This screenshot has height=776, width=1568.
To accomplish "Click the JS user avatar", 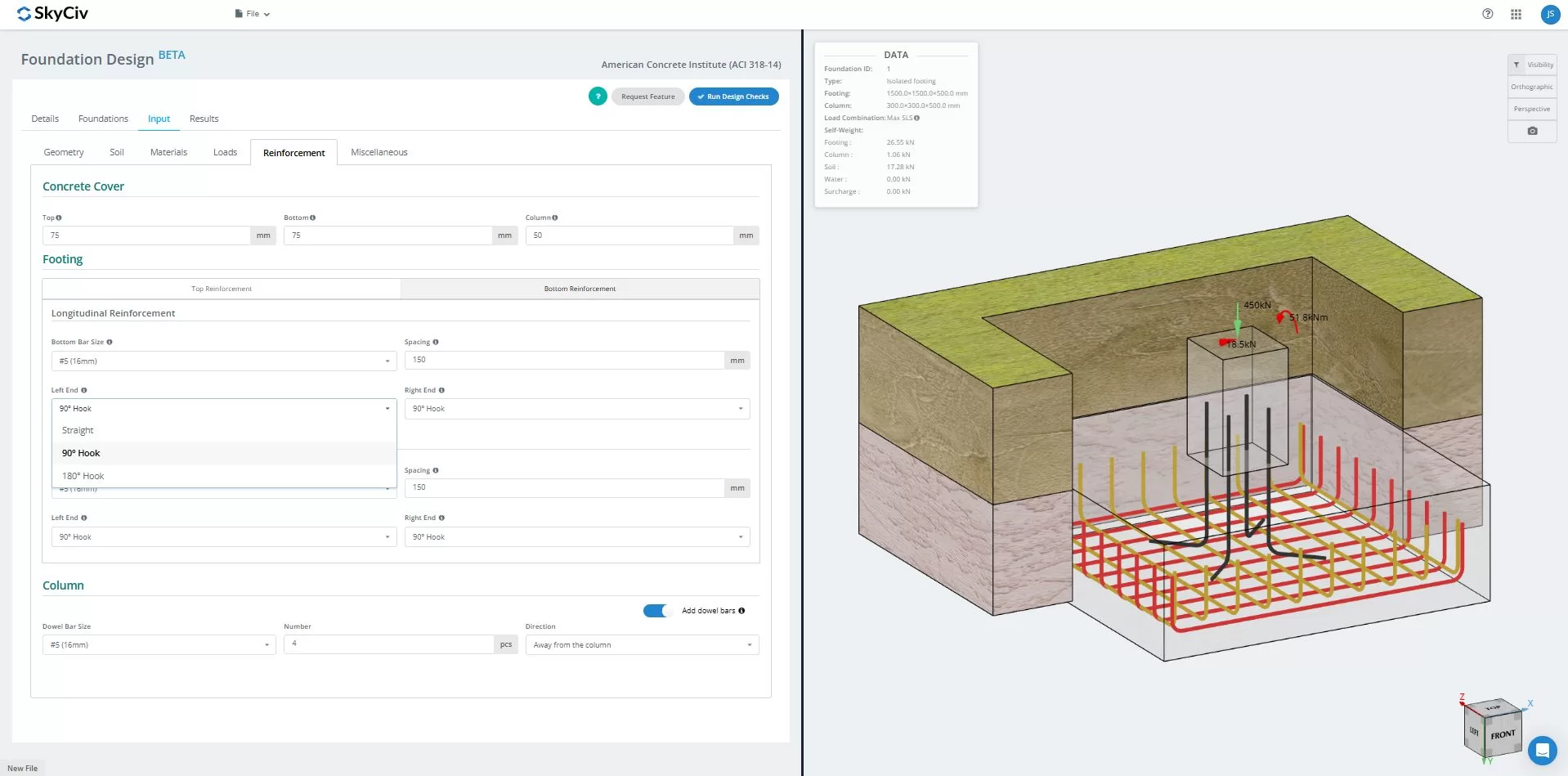I will [x=1549, y=14].
